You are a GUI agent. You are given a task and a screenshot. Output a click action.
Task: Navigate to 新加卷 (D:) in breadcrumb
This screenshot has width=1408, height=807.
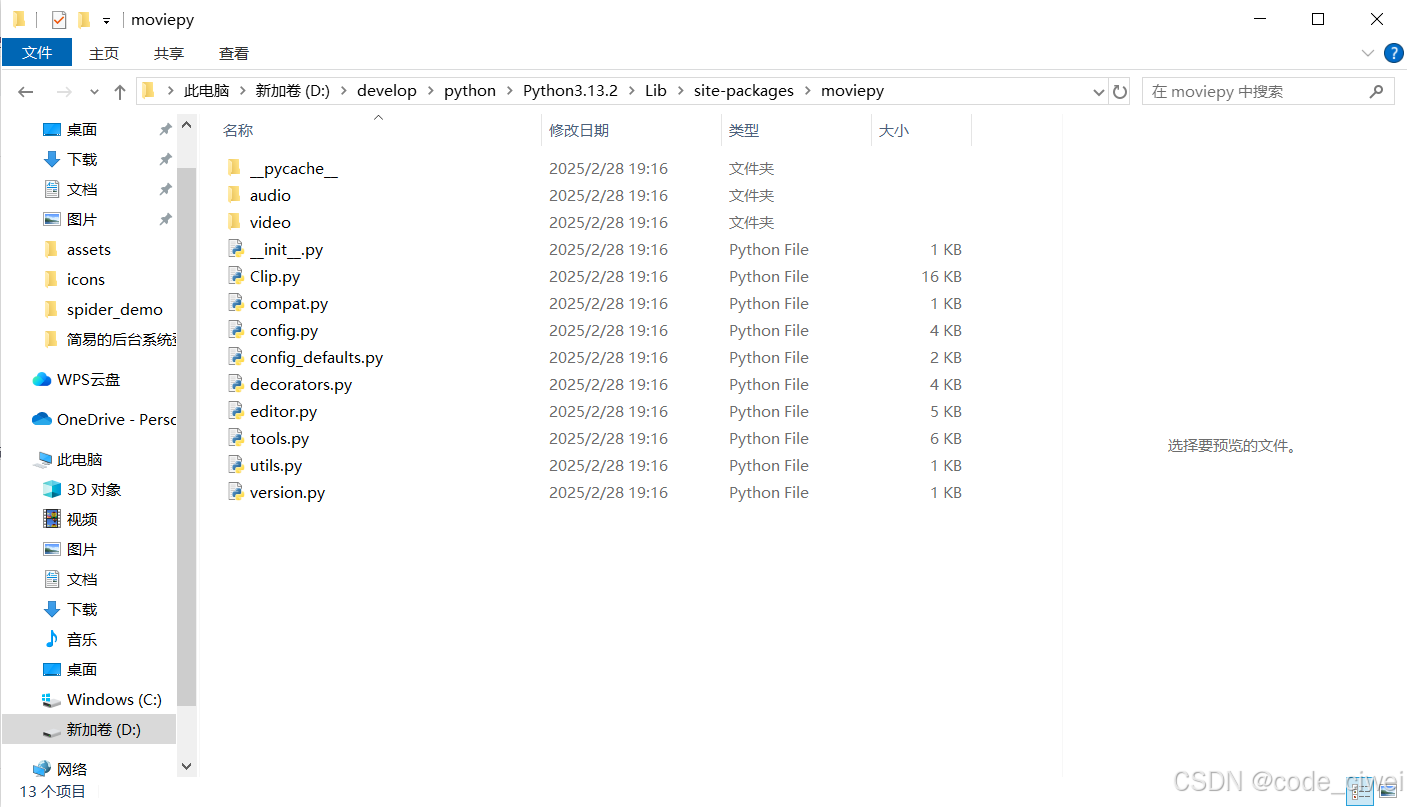click(292, 90)
